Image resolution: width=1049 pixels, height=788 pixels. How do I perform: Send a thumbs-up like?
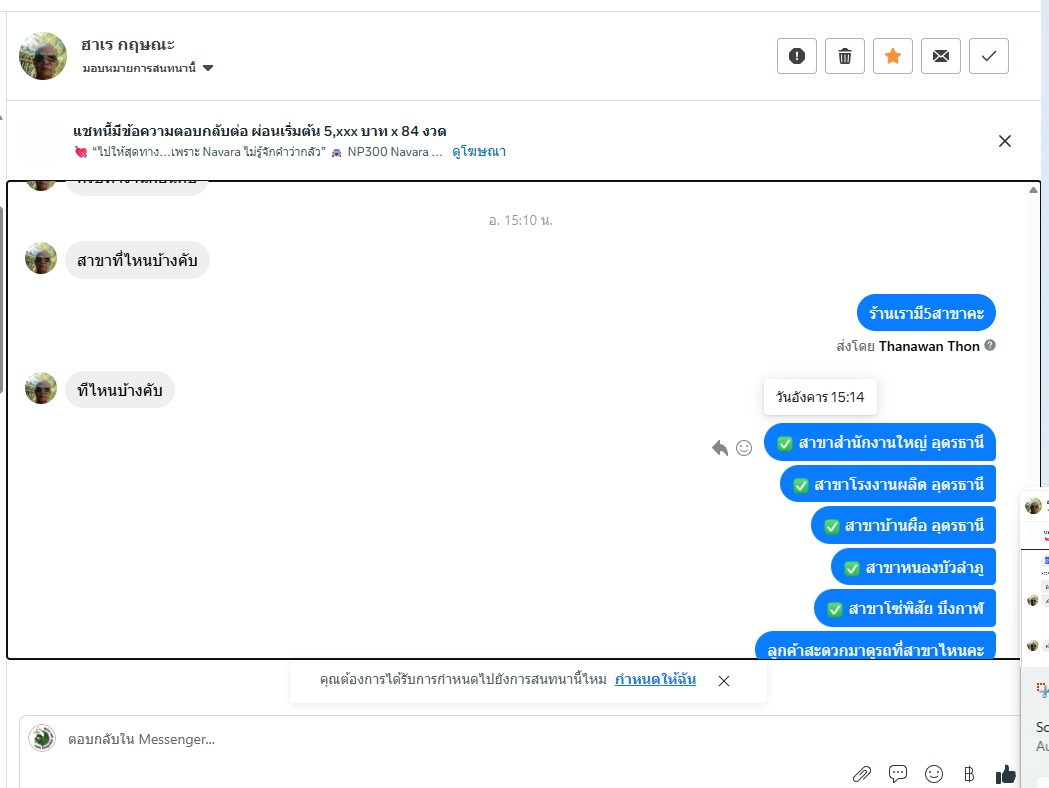[x=1006, y=774]
